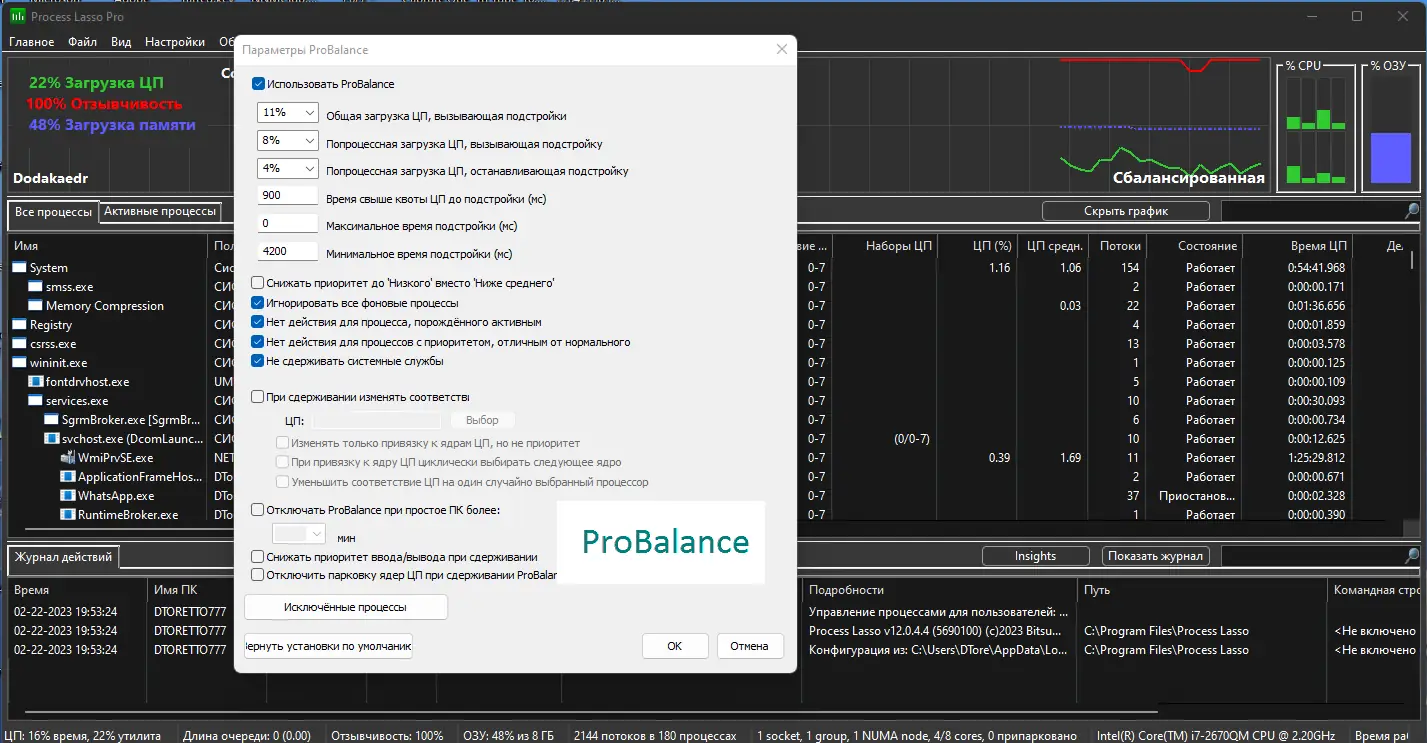Click the SgrmBroker.exe process icon
Viewport: 1427px width, 743px height.
52,420
